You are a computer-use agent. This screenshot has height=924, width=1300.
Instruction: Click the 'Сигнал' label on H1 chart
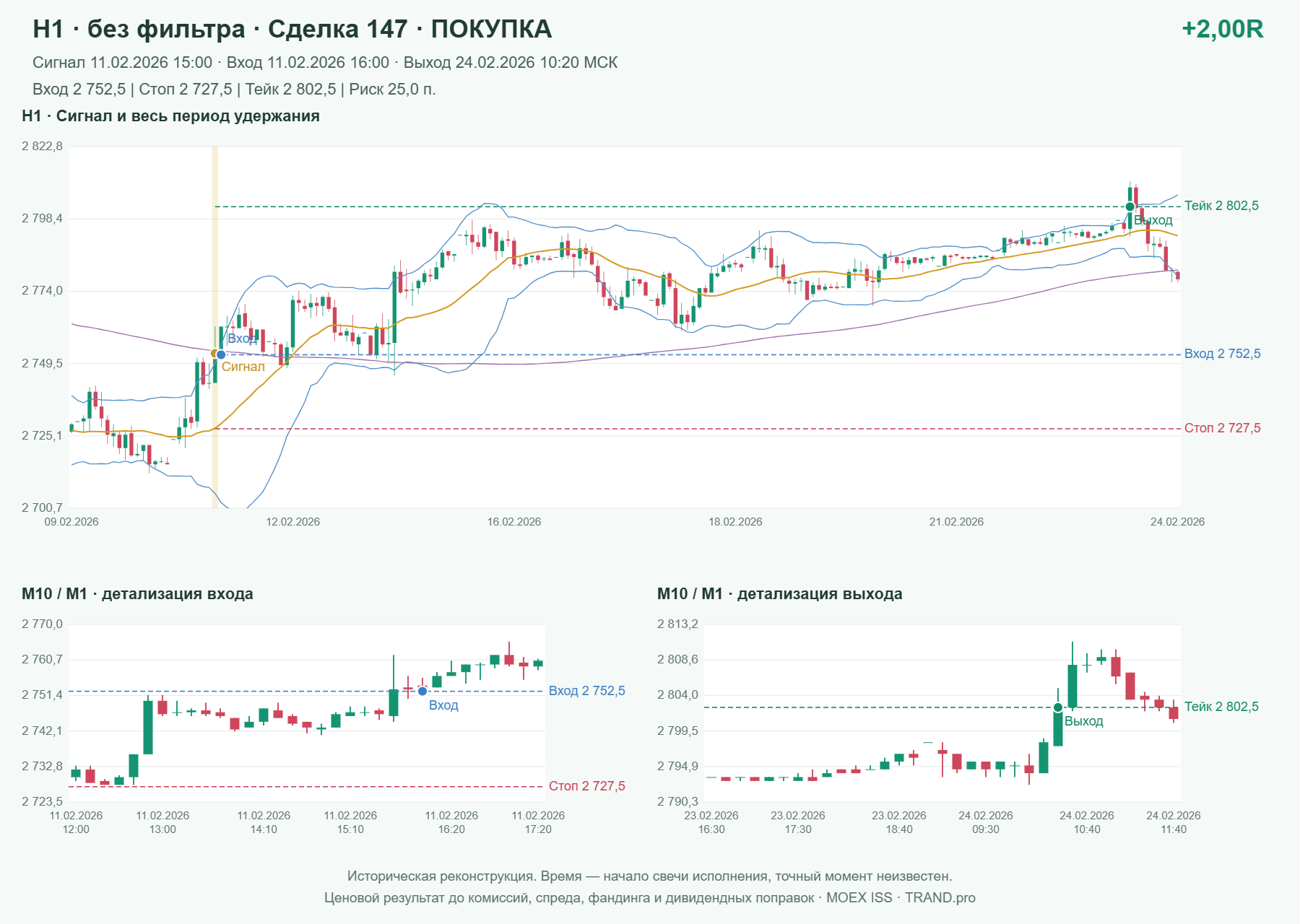[x=243, y=367]
